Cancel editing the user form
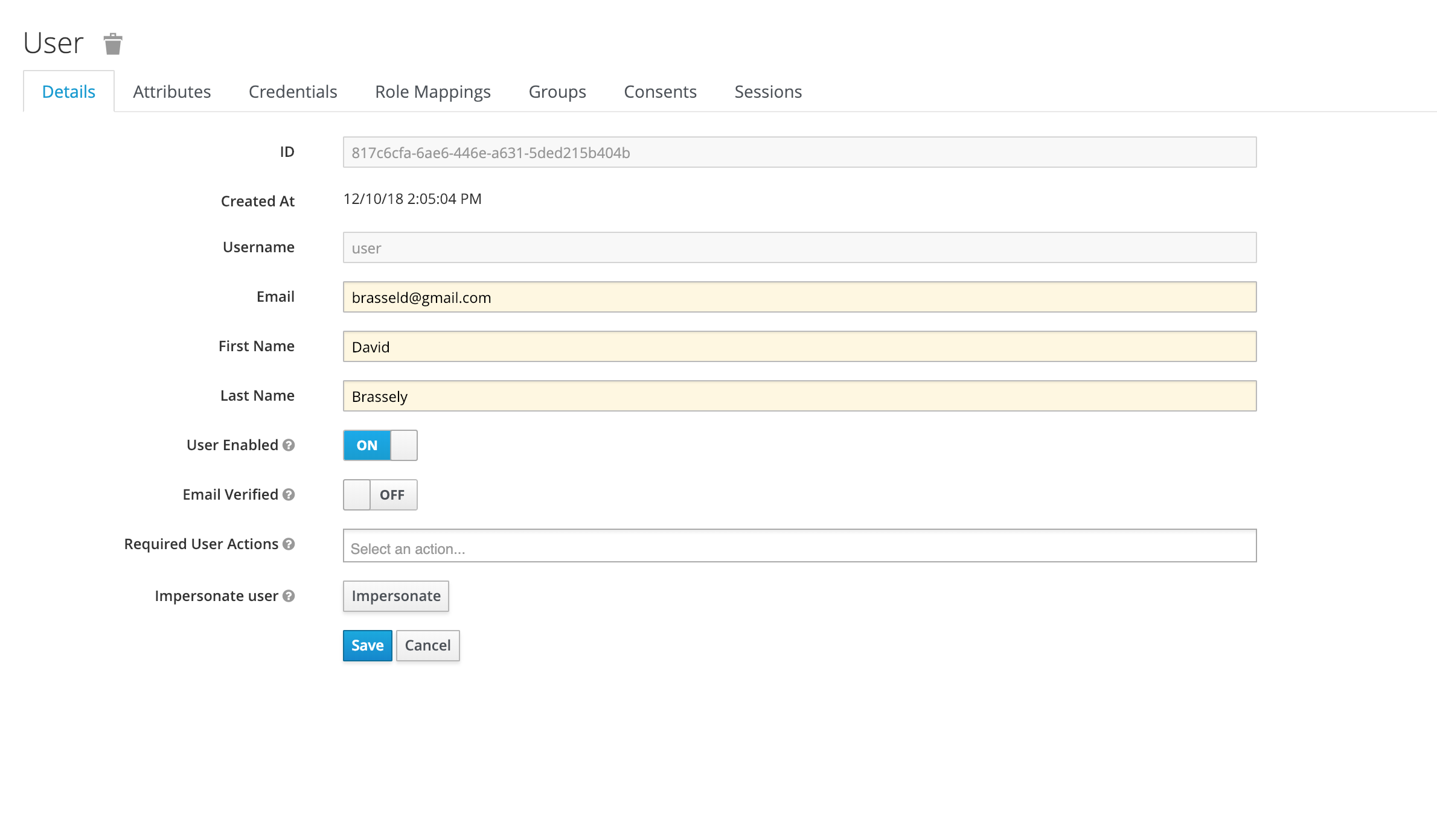This screenshot has height=840, width=1437. click(427, 645)
